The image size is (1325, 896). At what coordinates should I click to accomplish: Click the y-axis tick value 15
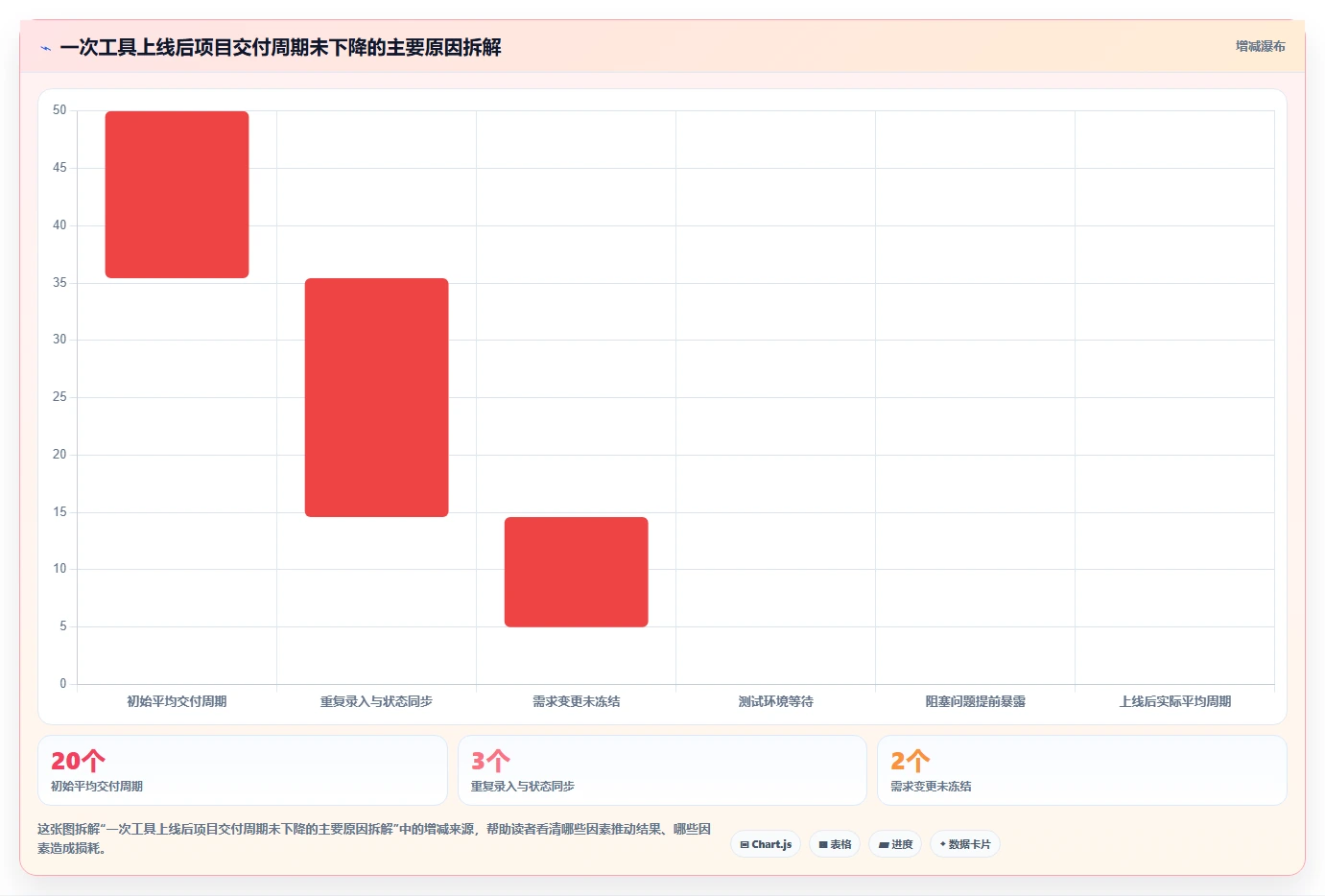(59, 512)
